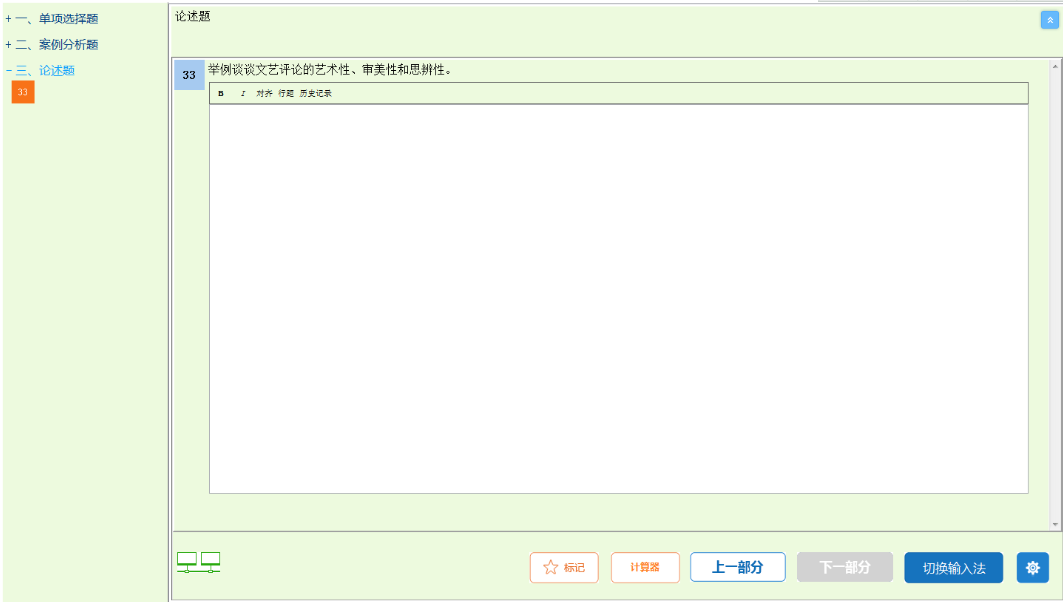Click the question number 33 badge
The image size is (1063, 602).
click(189, 75)
